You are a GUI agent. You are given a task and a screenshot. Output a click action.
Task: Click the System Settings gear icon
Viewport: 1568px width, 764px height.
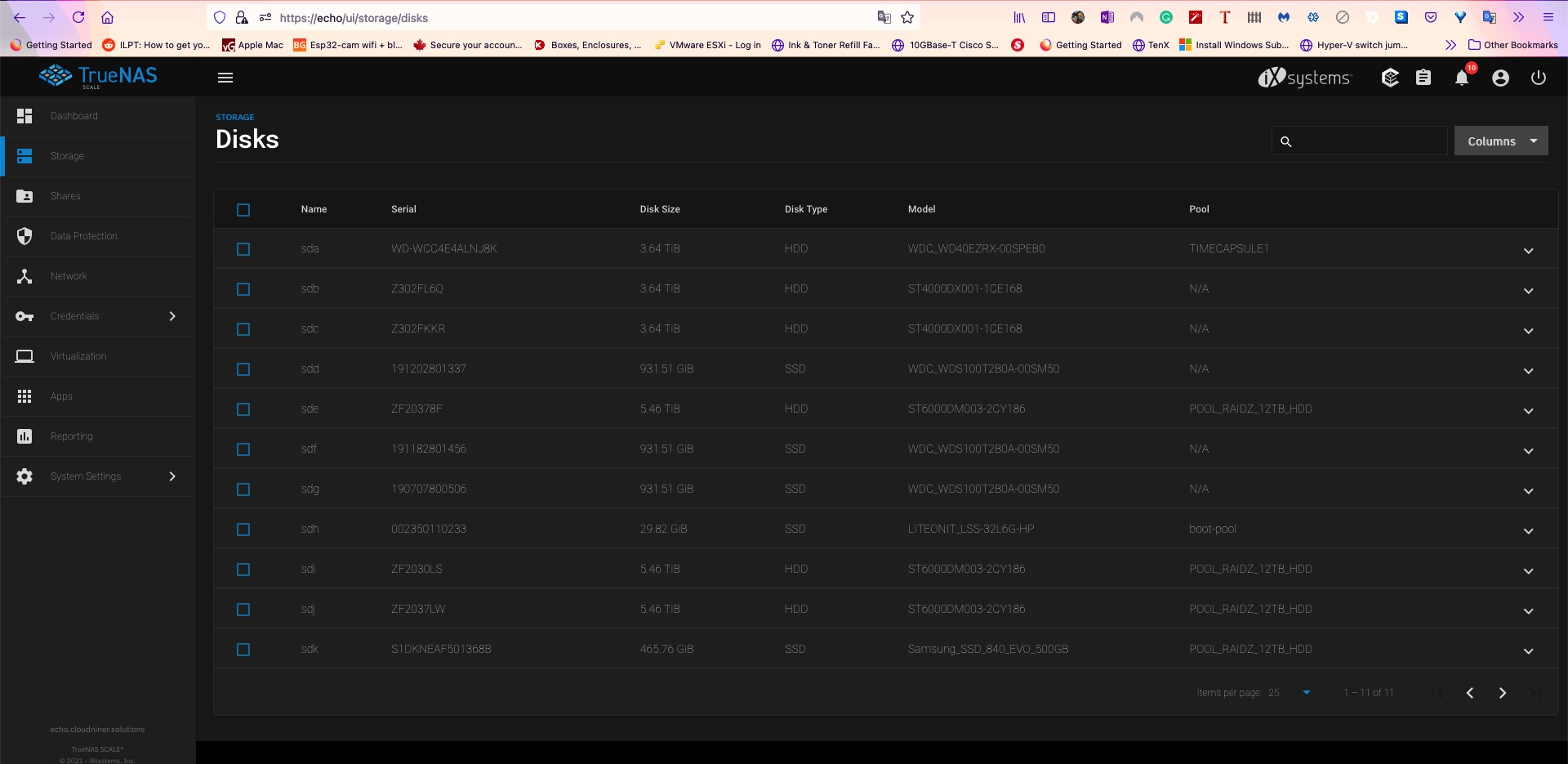tap(24, 476)
